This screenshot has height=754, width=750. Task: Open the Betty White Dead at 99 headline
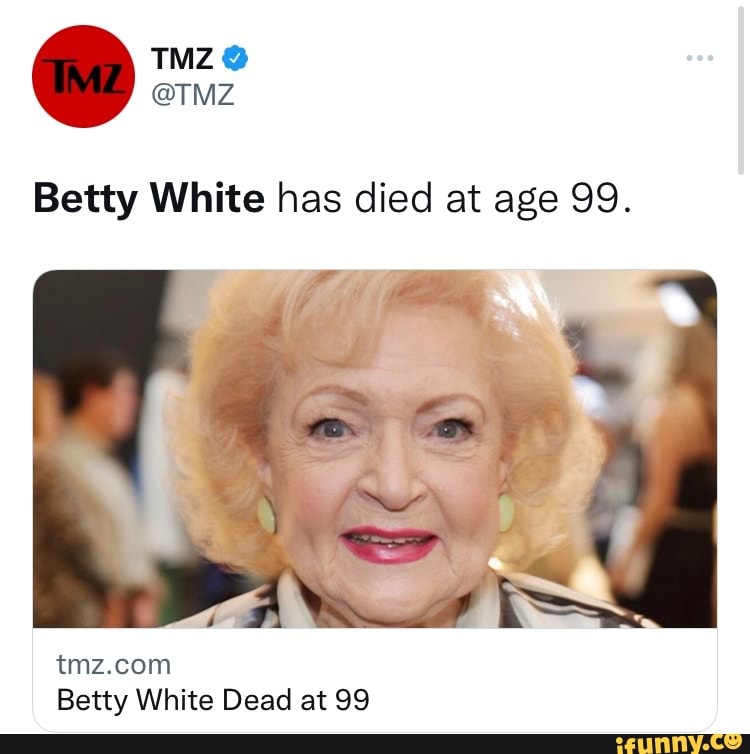point(213,700)
